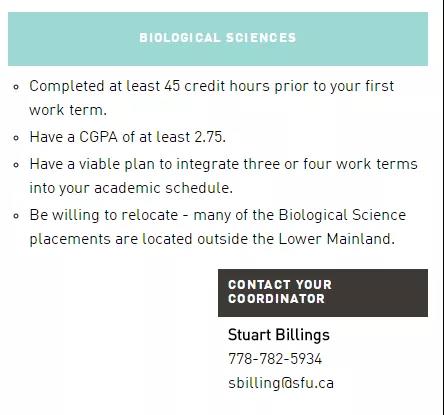This screenshot has width=444, height=415.
Task: Click the bullet marker before the CGPA requirement
Action: click(16, 138)
